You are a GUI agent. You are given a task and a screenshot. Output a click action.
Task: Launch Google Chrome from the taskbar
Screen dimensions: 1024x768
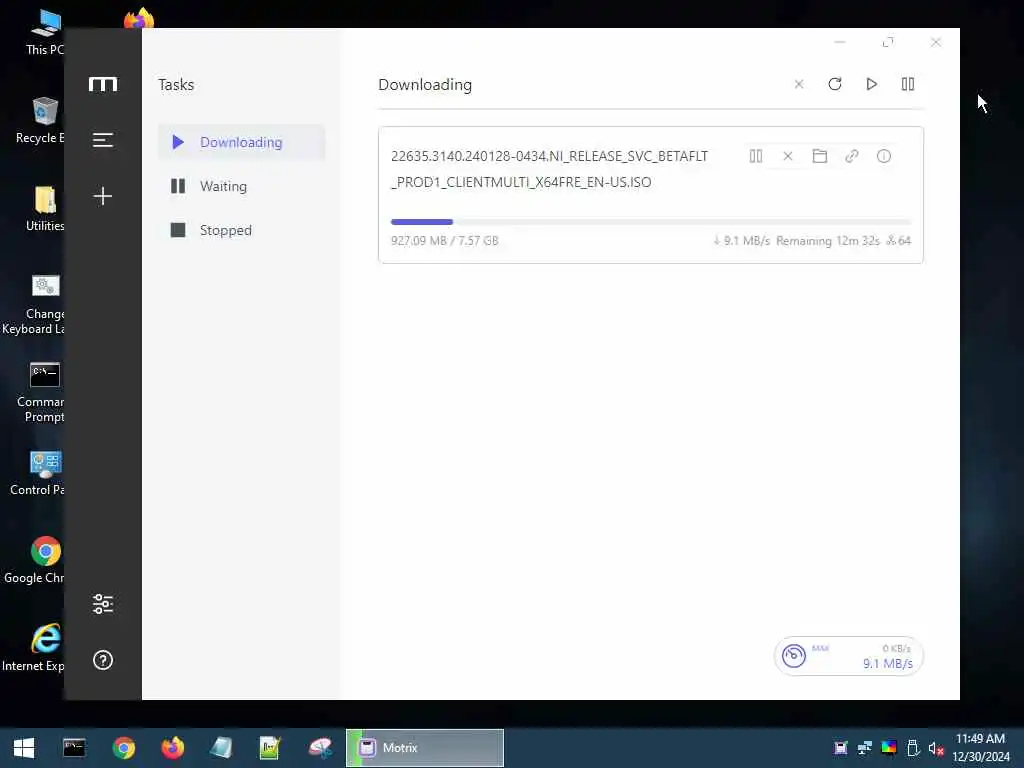click(123, 748)
